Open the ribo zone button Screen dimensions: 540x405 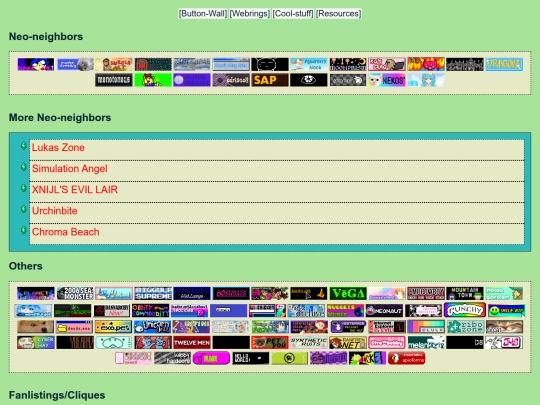pos(465,327)
